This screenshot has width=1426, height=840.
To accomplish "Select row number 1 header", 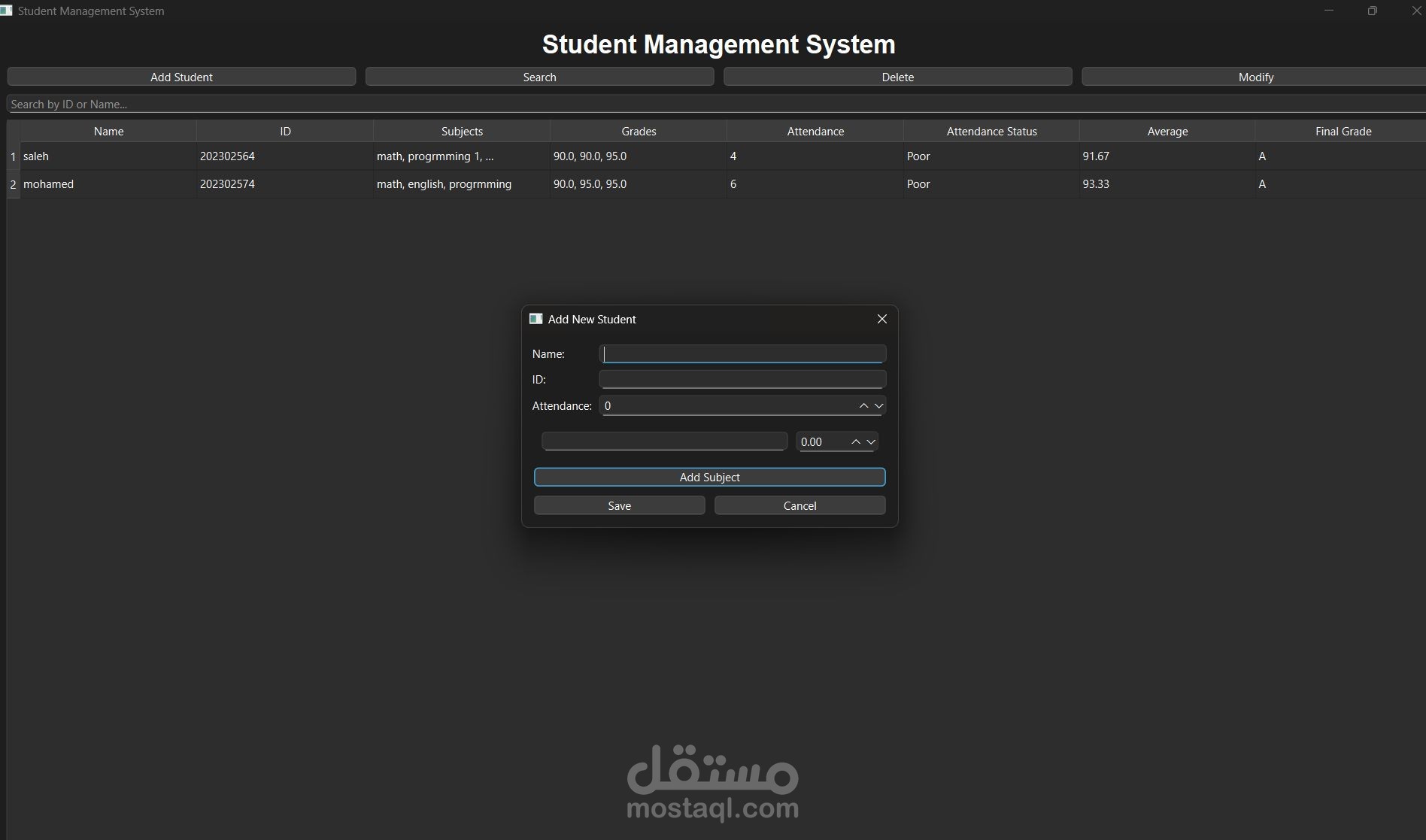I will pos(13,156).
